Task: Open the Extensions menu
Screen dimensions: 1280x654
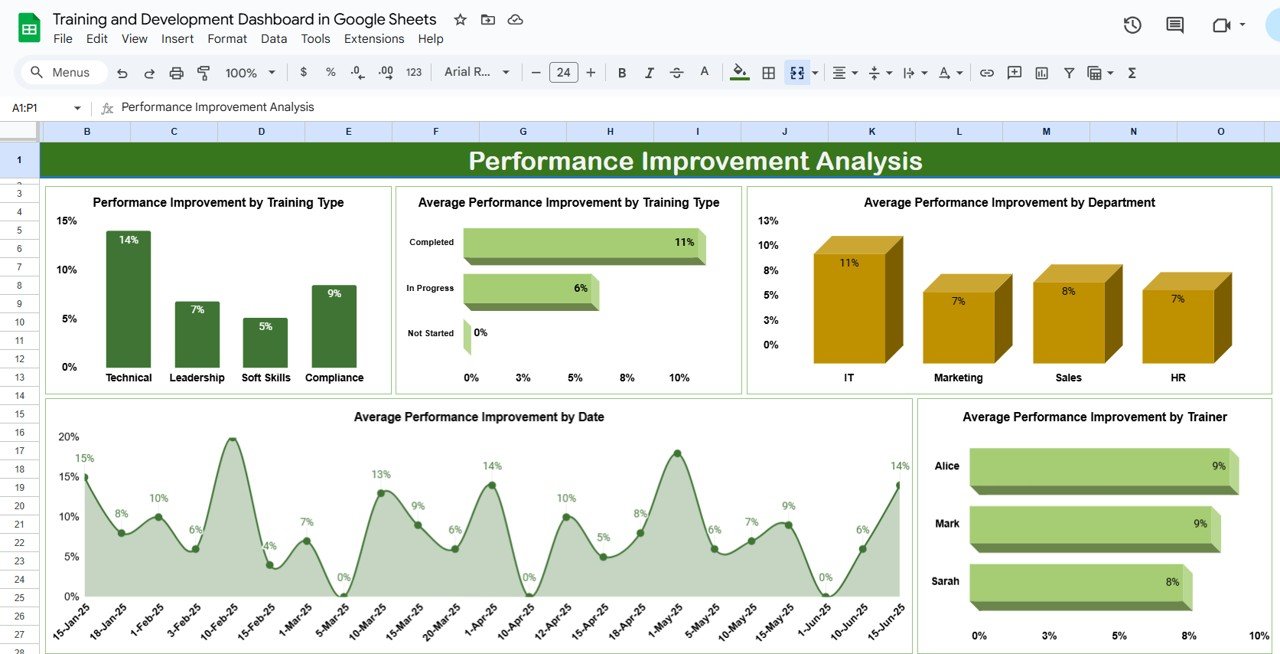Action: (374, 39)
